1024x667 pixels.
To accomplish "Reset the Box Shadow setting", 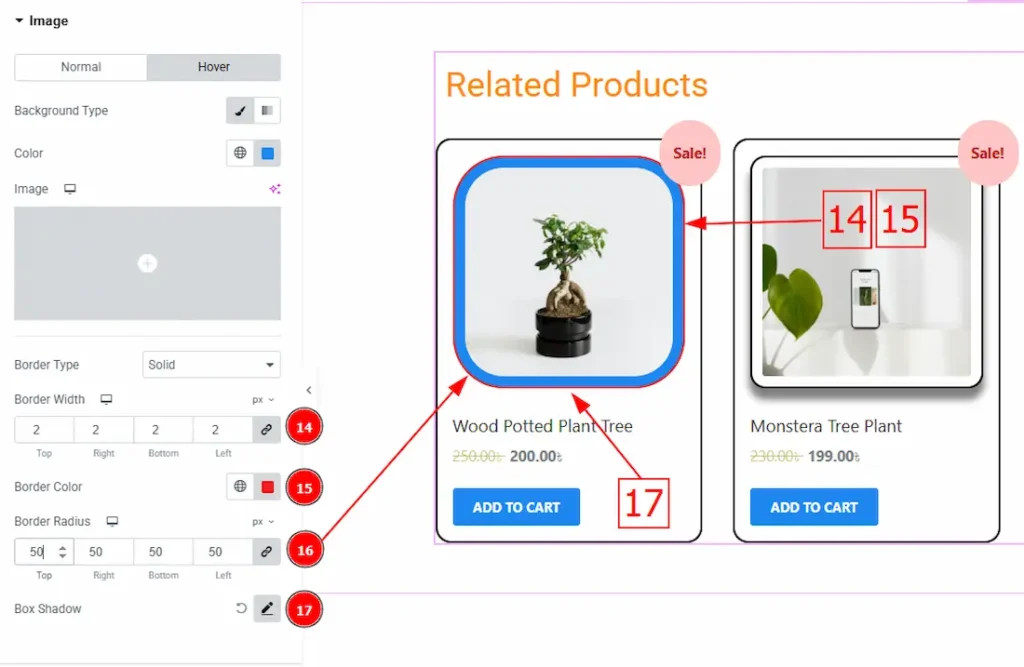I will pyautogui.click(x=241, y=608).
